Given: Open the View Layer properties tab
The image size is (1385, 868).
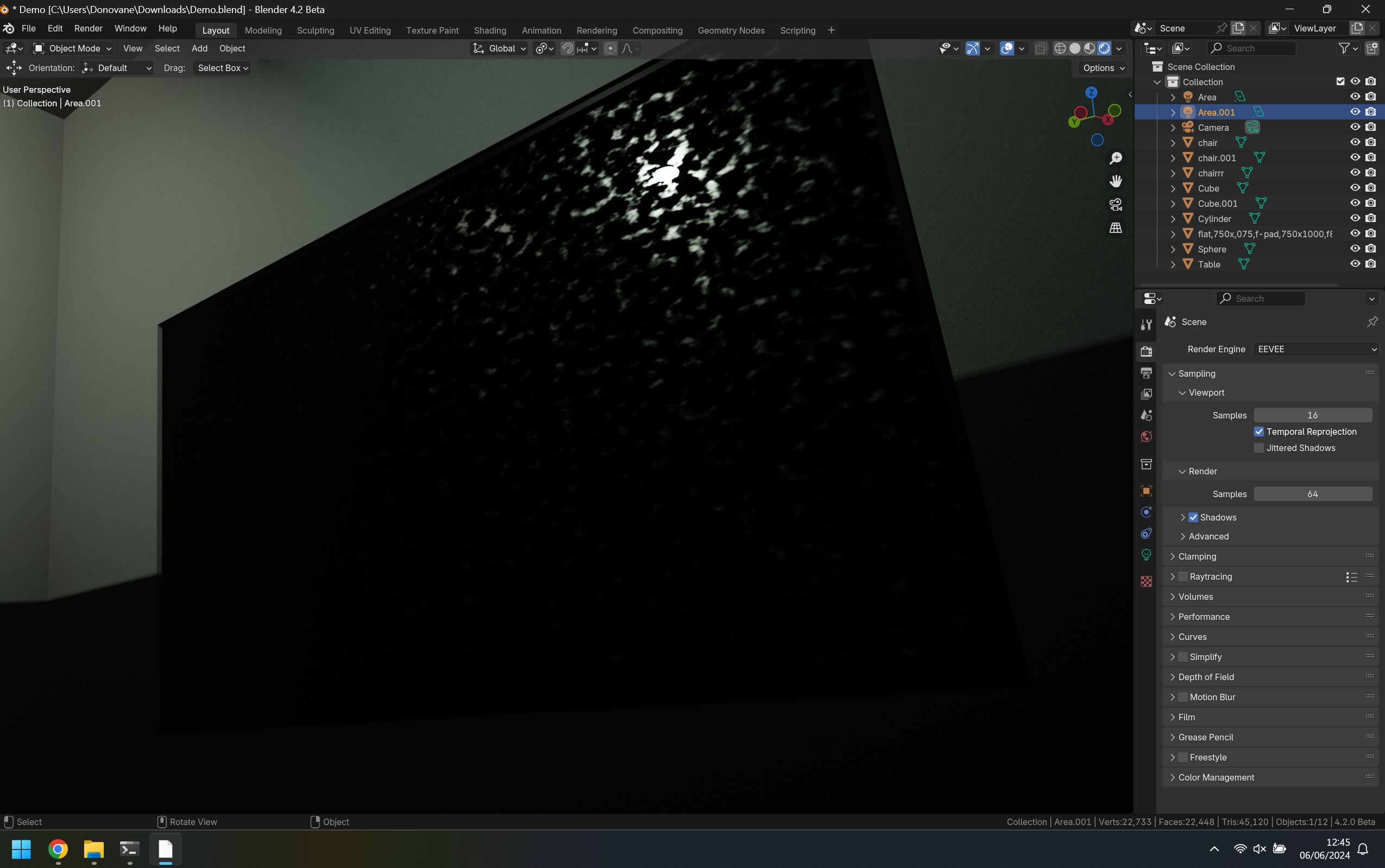Looking at the screenshot, I should pyautogui.click(x=1146, y=394).
